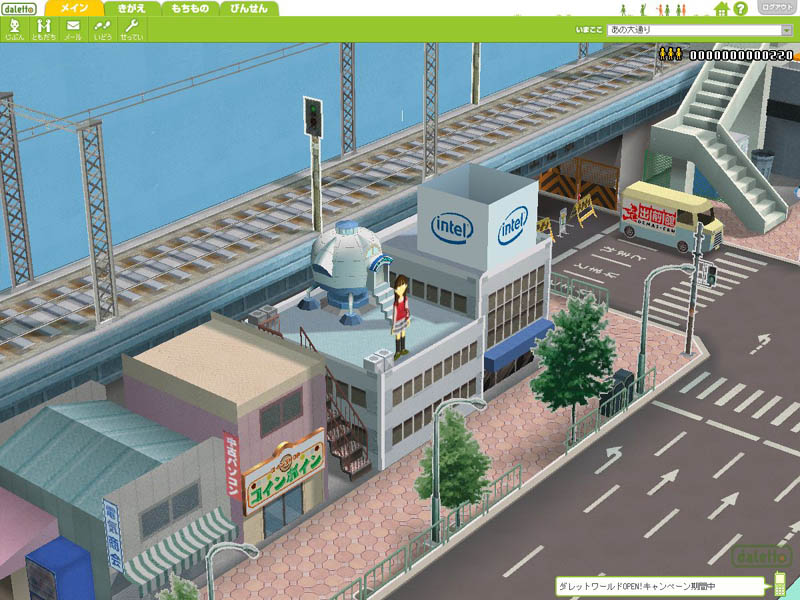The height and width of the screenshot is (600, 800).
Task: Open the じぶん (myself) profile icon
Action: [14, 29]
